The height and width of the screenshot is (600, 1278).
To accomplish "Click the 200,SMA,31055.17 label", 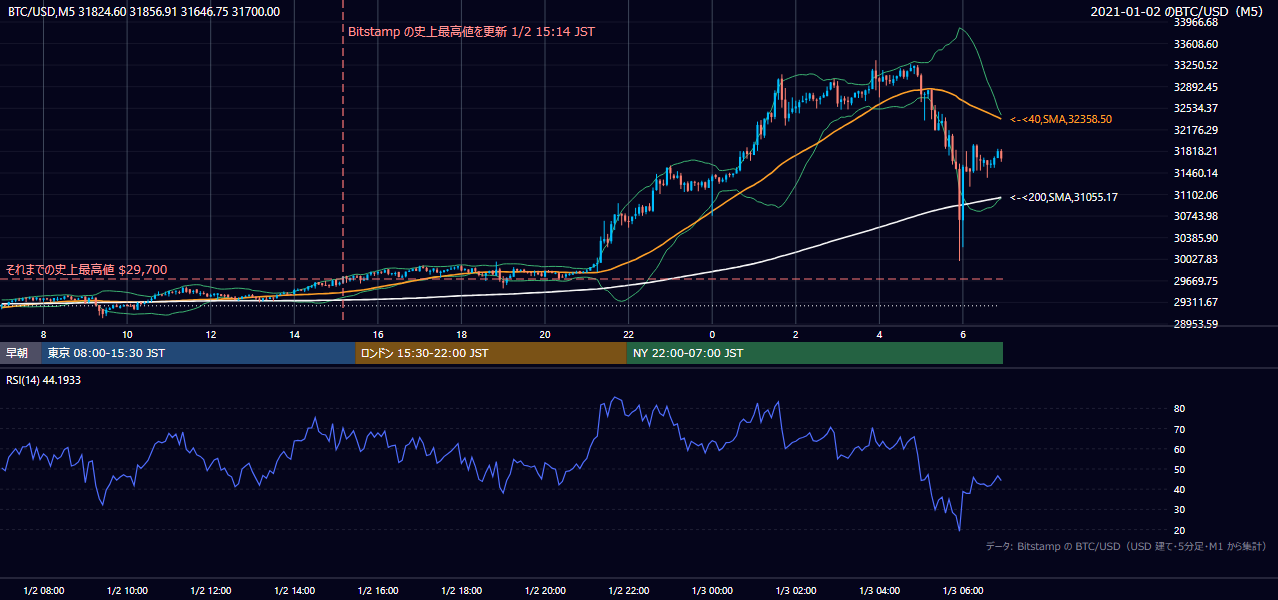I will (1064, 197).
